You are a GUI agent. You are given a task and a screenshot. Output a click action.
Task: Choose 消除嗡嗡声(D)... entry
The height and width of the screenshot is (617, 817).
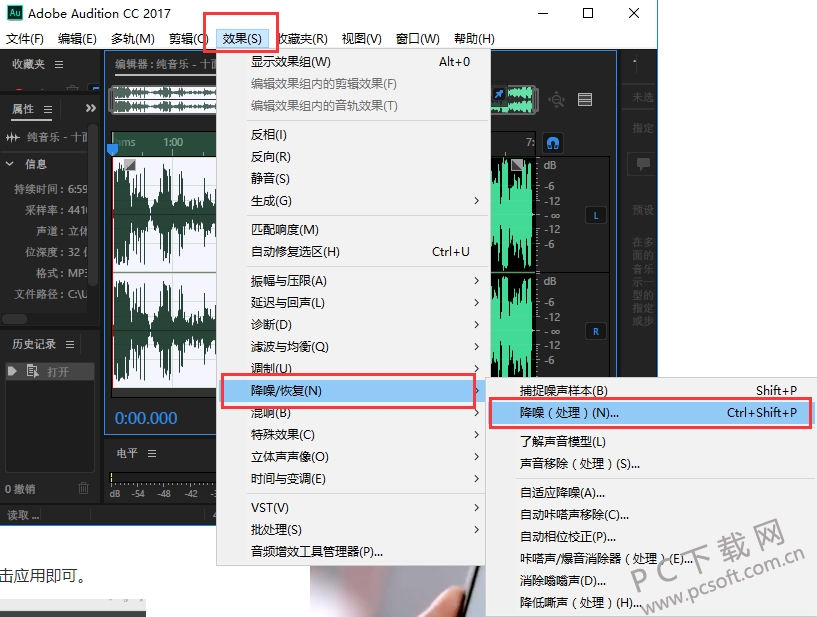[x=651, y=580]
